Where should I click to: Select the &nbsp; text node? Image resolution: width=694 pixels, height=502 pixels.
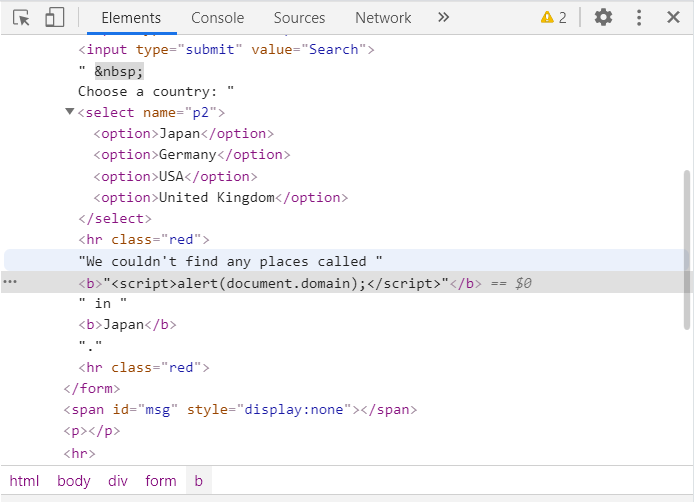[119, 71]
